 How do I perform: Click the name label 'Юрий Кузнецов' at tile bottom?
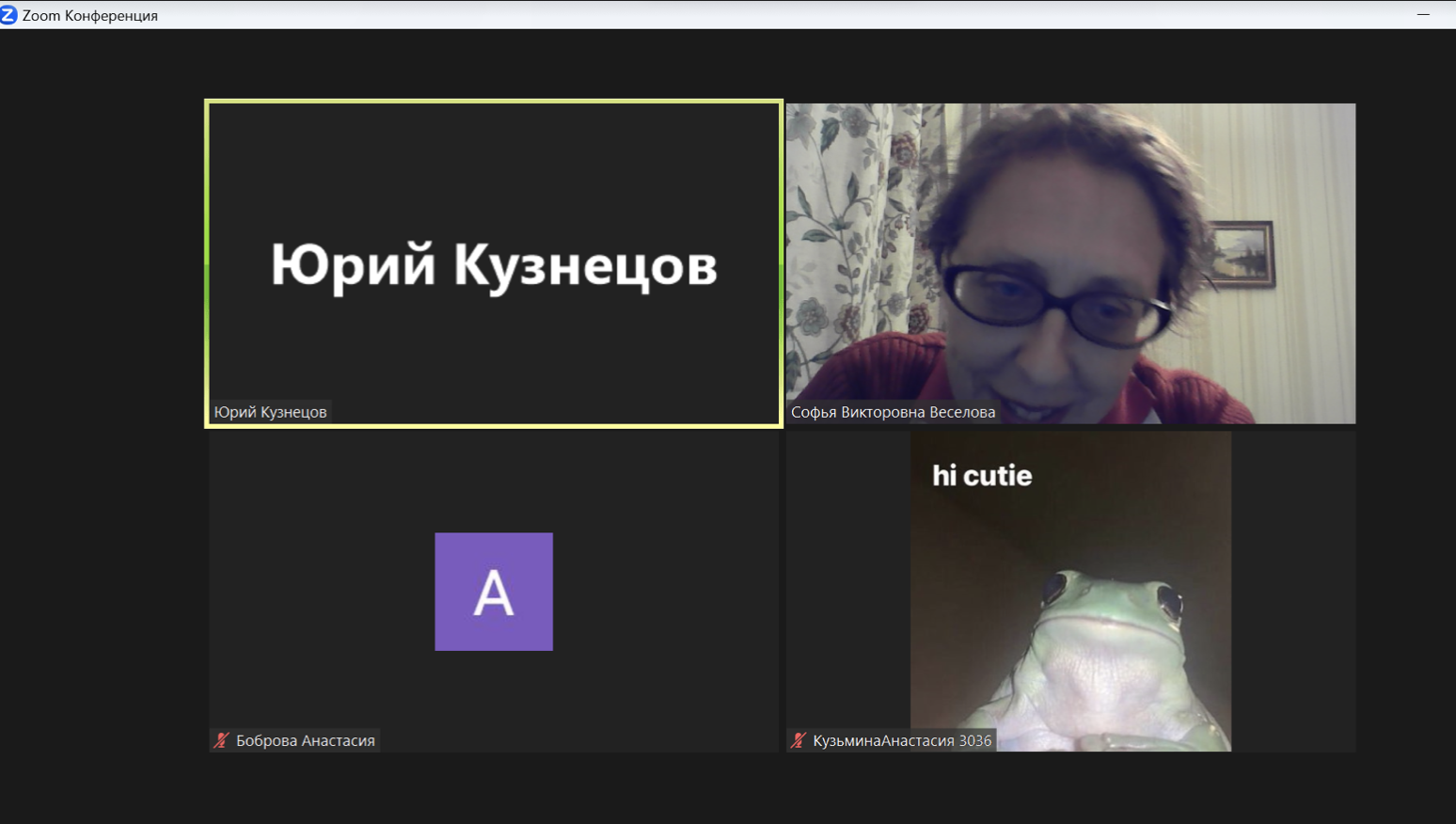[x=270, y=412]
